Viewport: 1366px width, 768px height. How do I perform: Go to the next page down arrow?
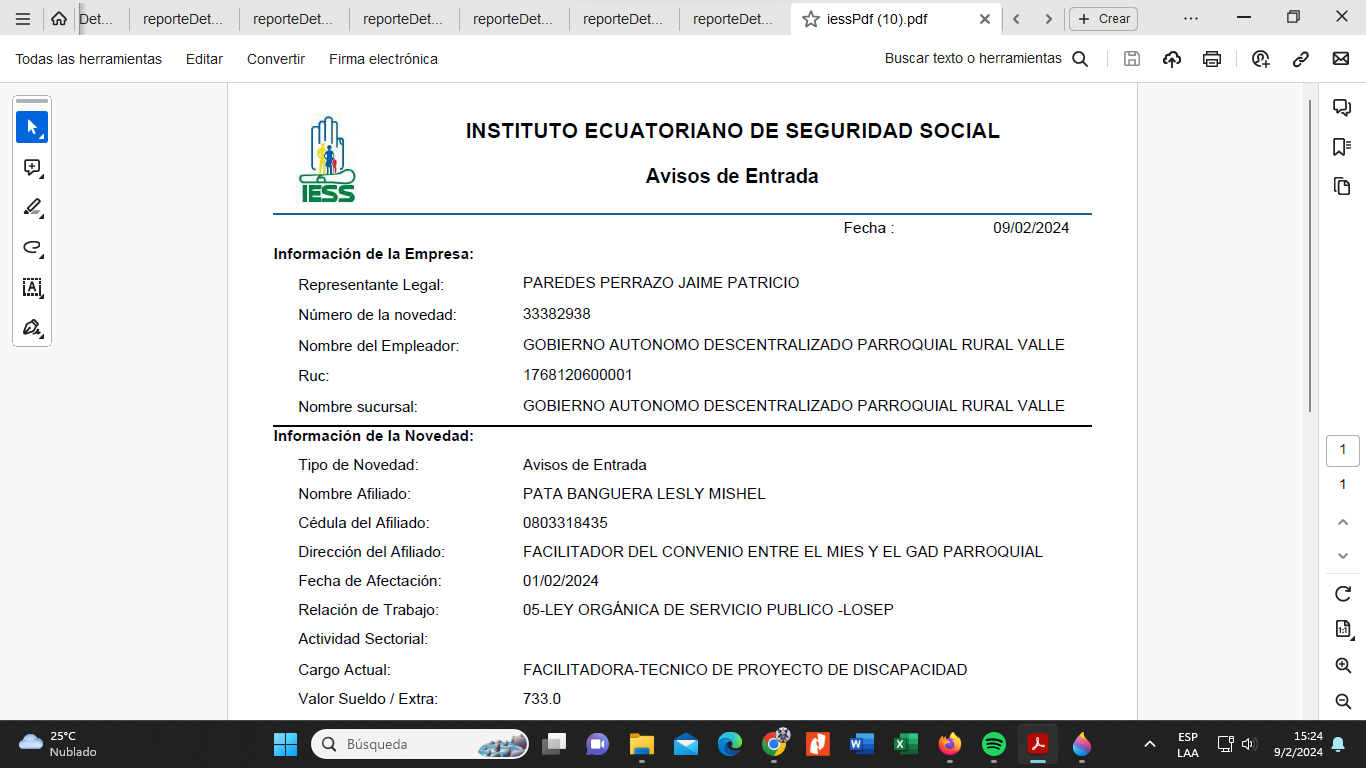(1343, 556)
